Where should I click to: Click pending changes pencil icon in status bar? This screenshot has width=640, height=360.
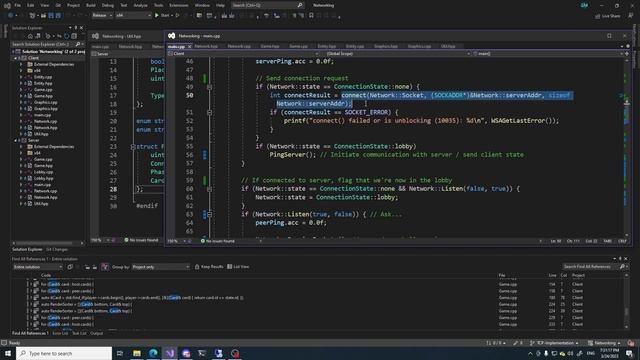518,343
